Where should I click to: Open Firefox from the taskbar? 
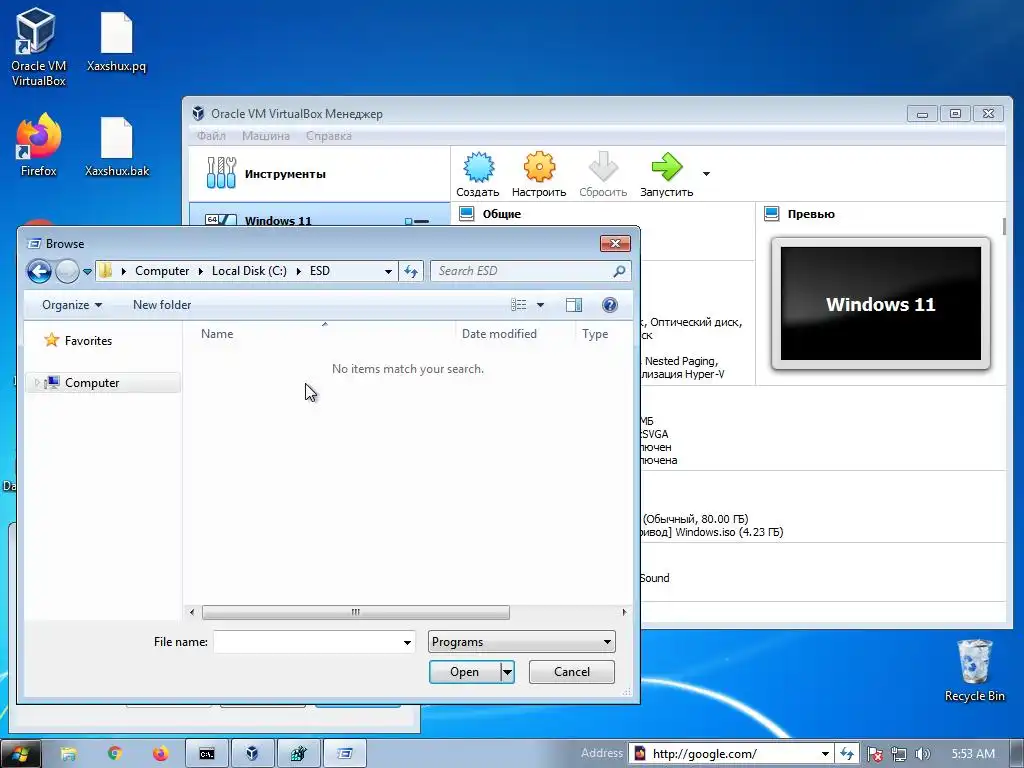point(161,754)
